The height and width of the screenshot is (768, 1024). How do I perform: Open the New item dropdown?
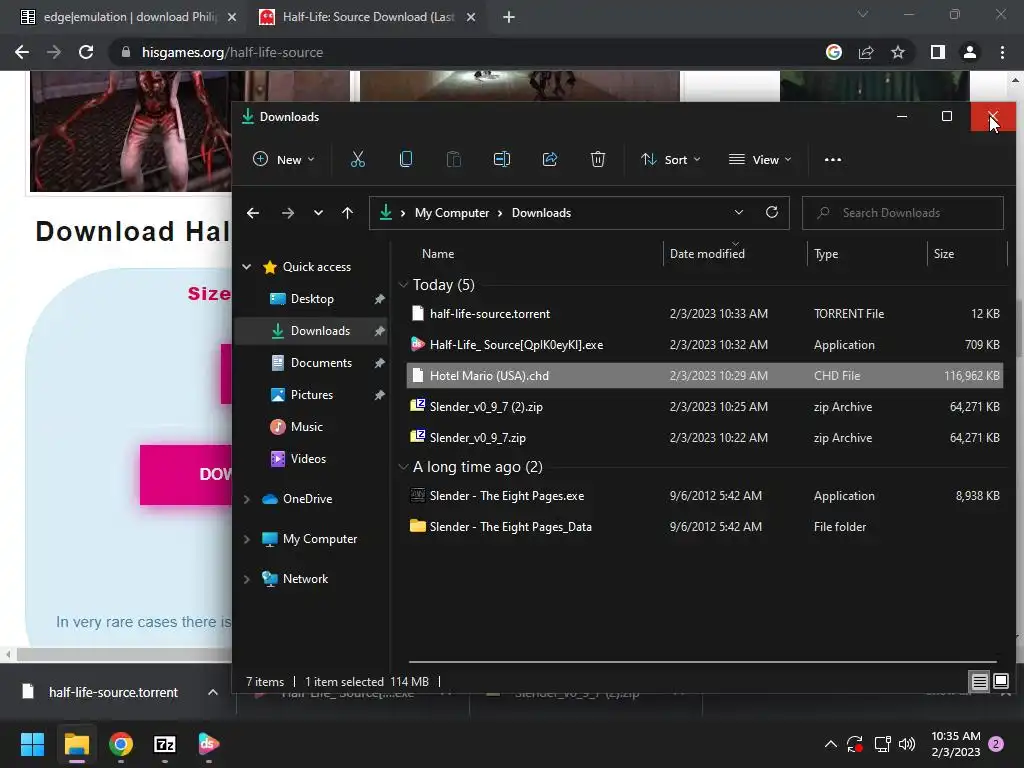[283, 159]
